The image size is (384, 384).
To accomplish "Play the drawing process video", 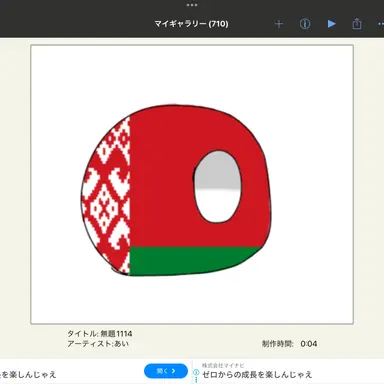I will click(331, 24).
